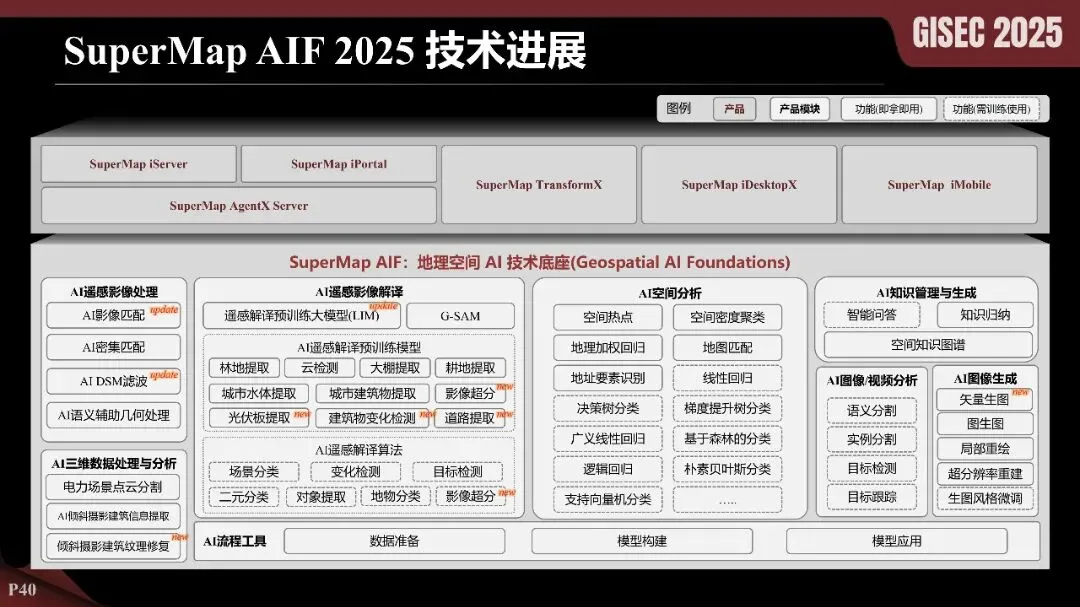Screen dimensions: 1080x607
Task: Select the 耕地提取 function box
Action: click(470, 368)
